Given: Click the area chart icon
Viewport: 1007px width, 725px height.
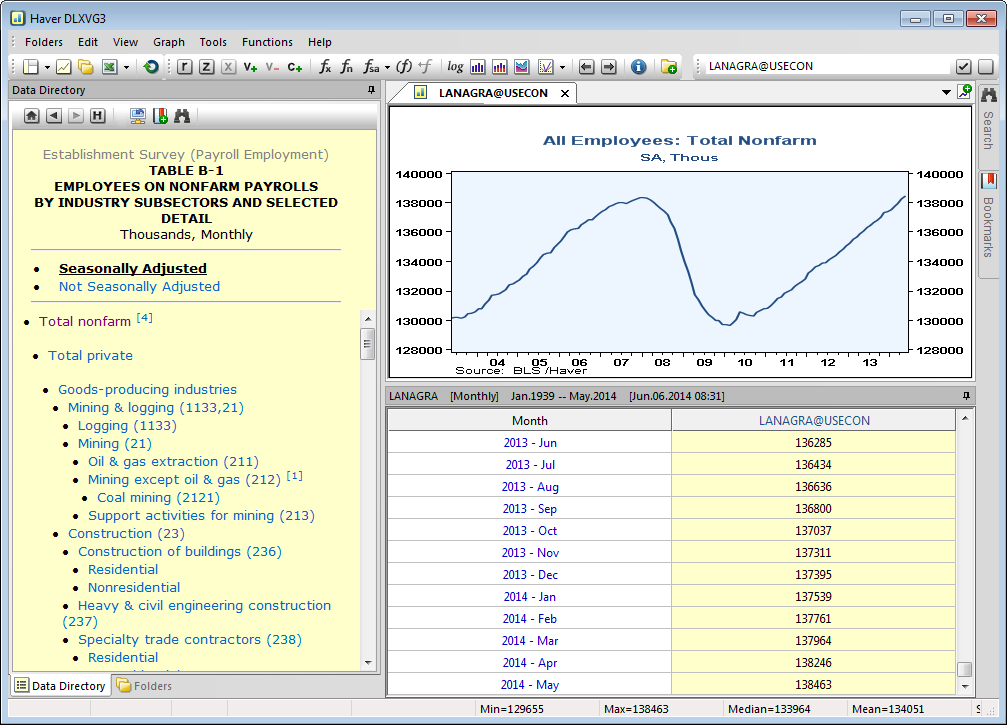Looking at the screenshot, I should tap(521, 67).
